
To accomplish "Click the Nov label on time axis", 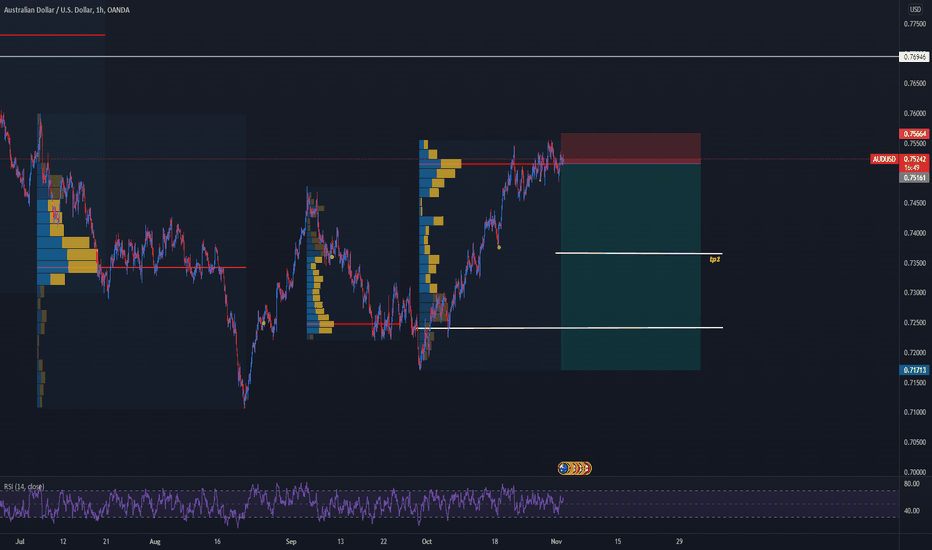I will (x=556, y=542).
